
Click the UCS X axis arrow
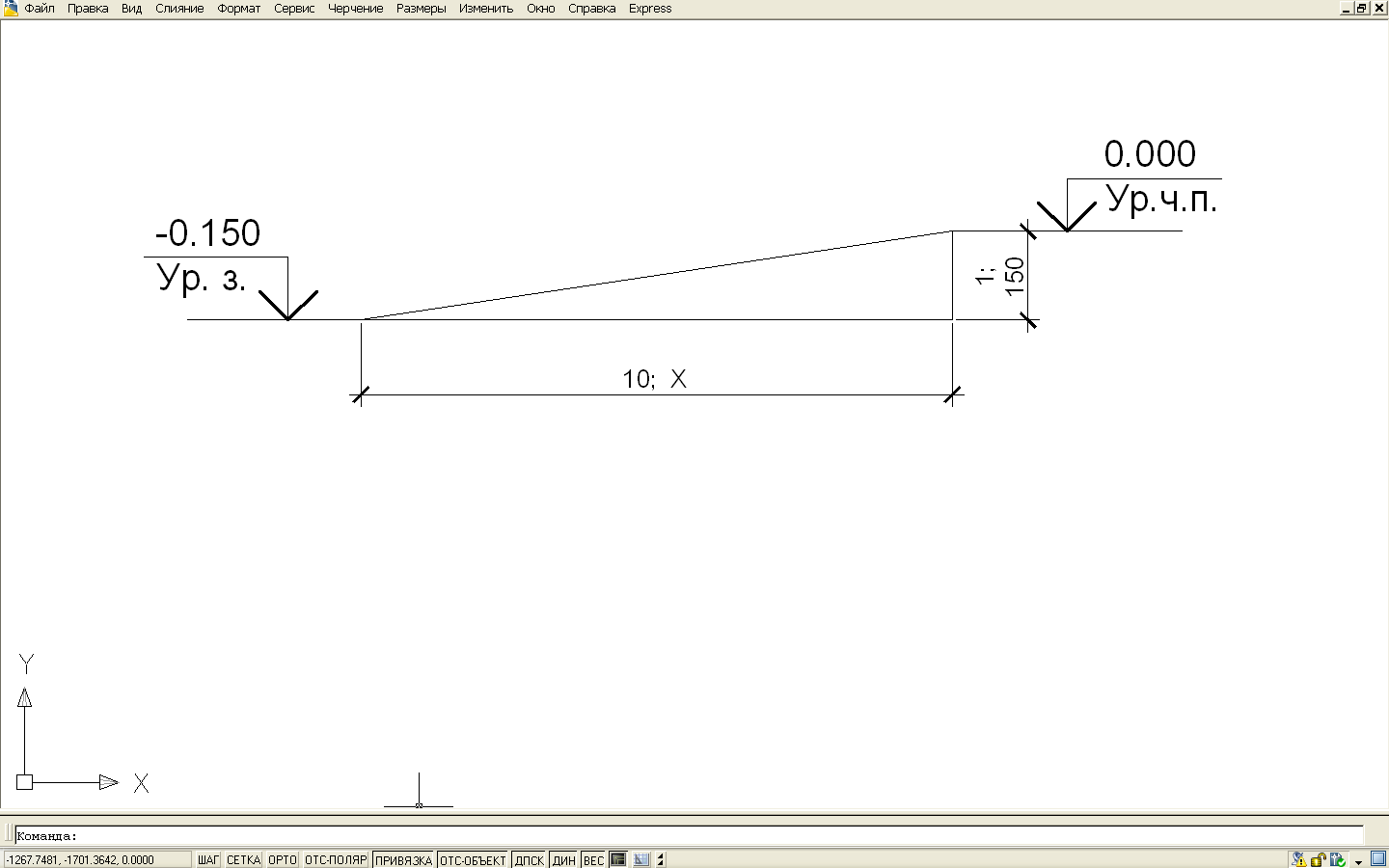coord(108,782)
